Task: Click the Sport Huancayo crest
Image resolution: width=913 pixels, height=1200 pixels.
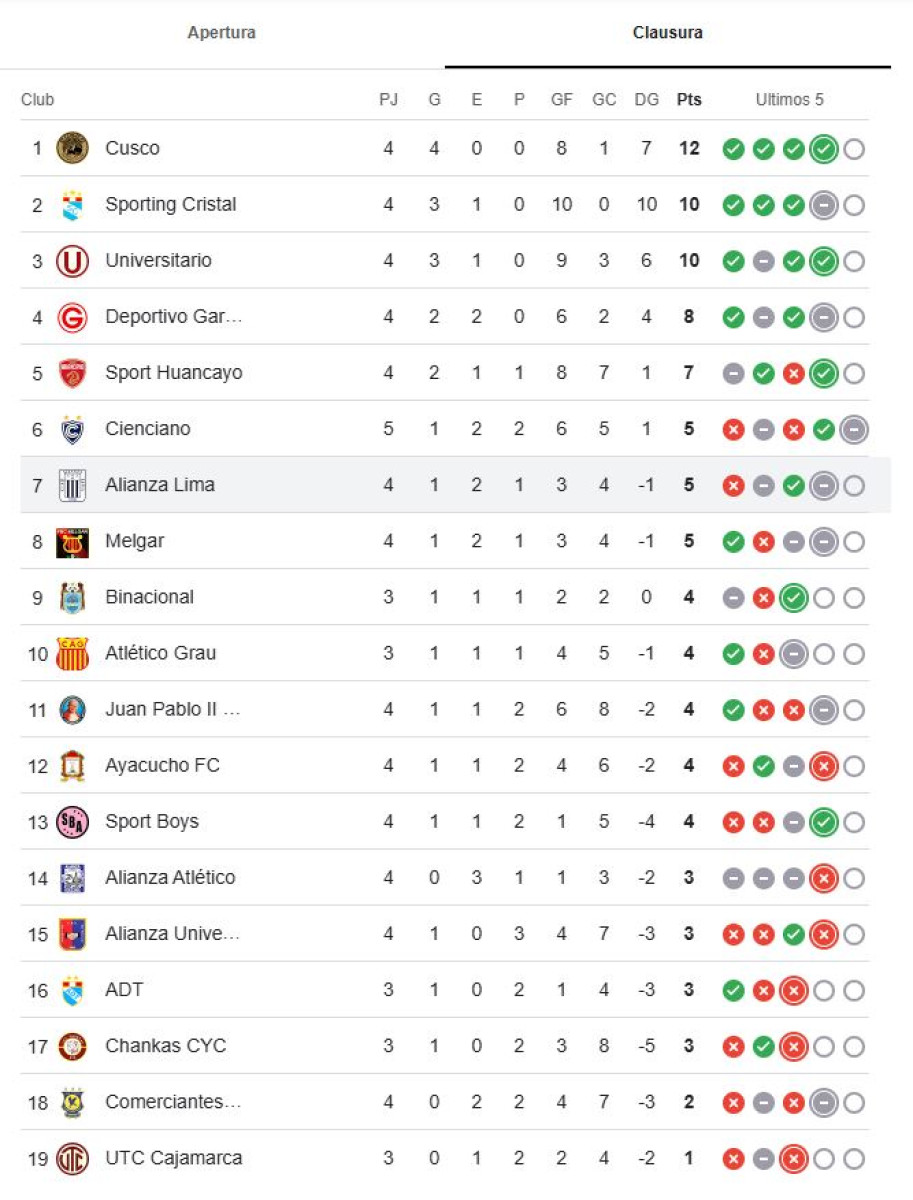Action: coord(72,373)
